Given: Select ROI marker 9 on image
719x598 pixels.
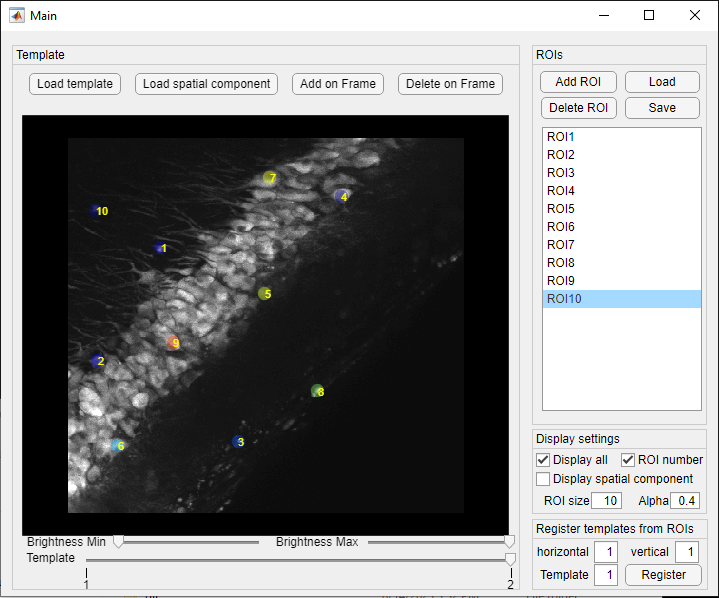Looking at the screenshot, I should (x=173, y=343).
